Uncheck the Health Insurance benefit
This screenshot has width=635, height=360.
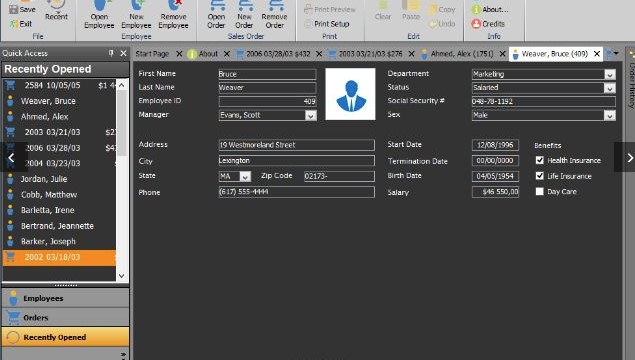pos(539,160)
